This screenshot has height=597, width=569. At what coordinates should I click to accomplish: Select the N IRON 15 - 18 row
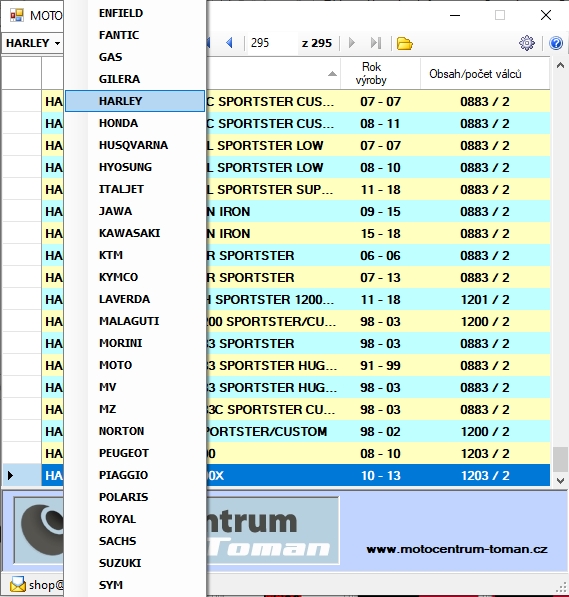tap(295, 233)
